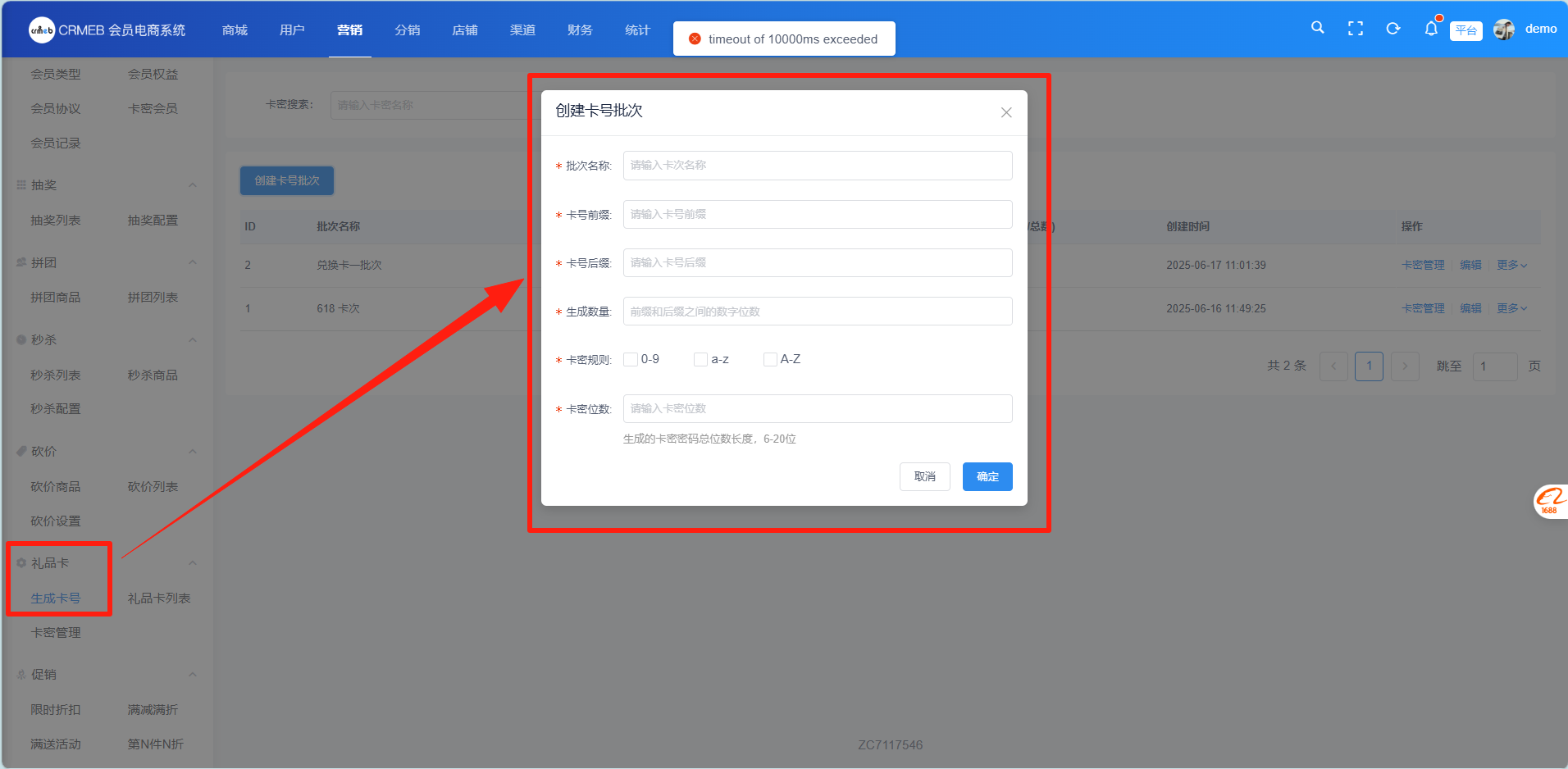Screen dimensions: 1568x769
Task: Click 卡密管理 link for 兑换卡一批次 row
Action: [x=1423, y=265]
